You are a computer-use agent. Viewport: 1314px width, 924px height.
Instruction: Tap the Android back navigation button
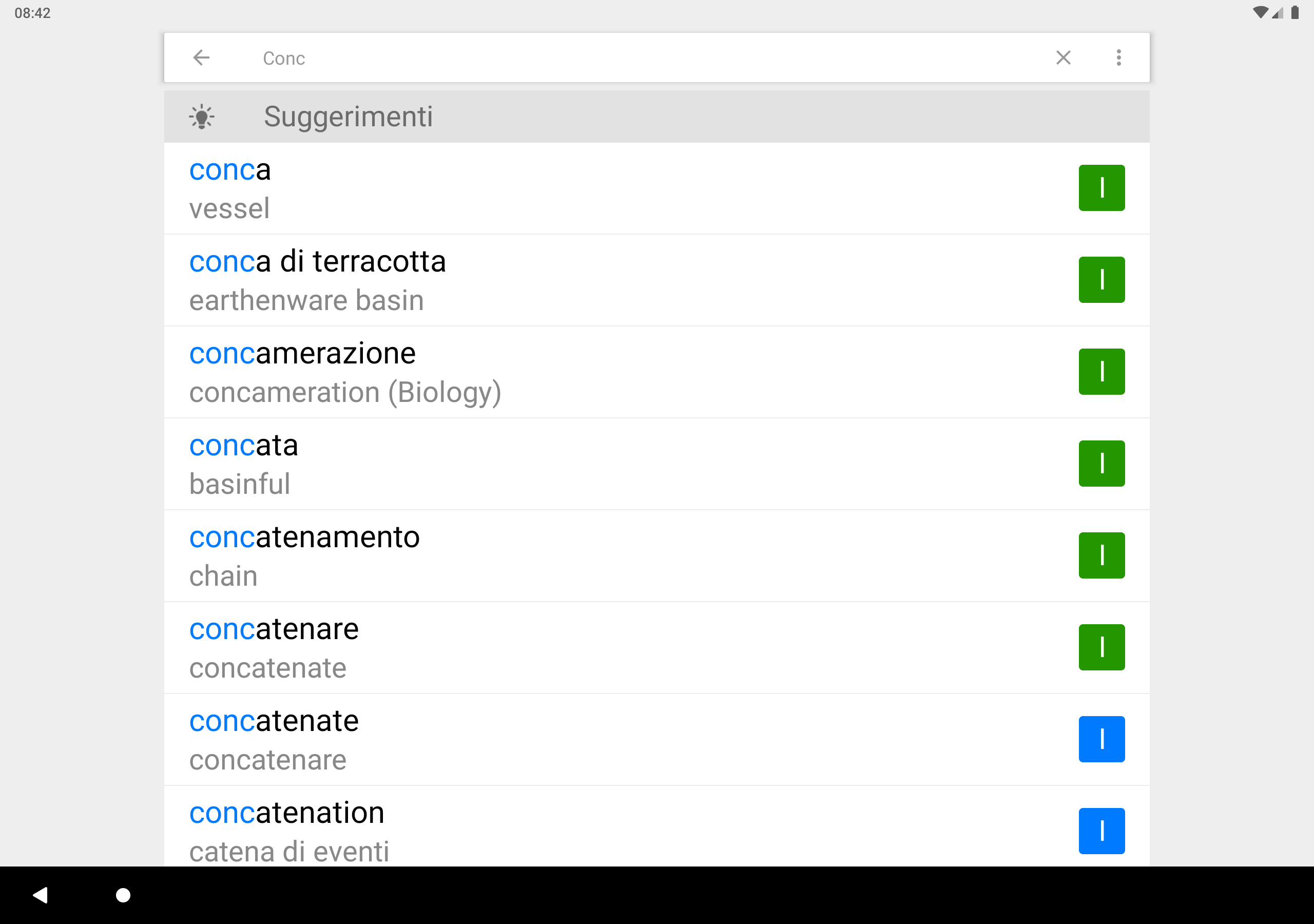click(41, 895)
